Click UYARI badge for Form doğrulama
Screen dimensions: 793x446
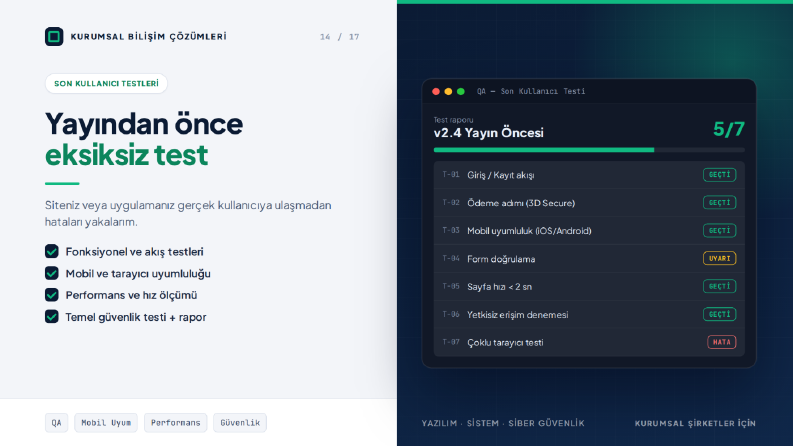point(719,258)
